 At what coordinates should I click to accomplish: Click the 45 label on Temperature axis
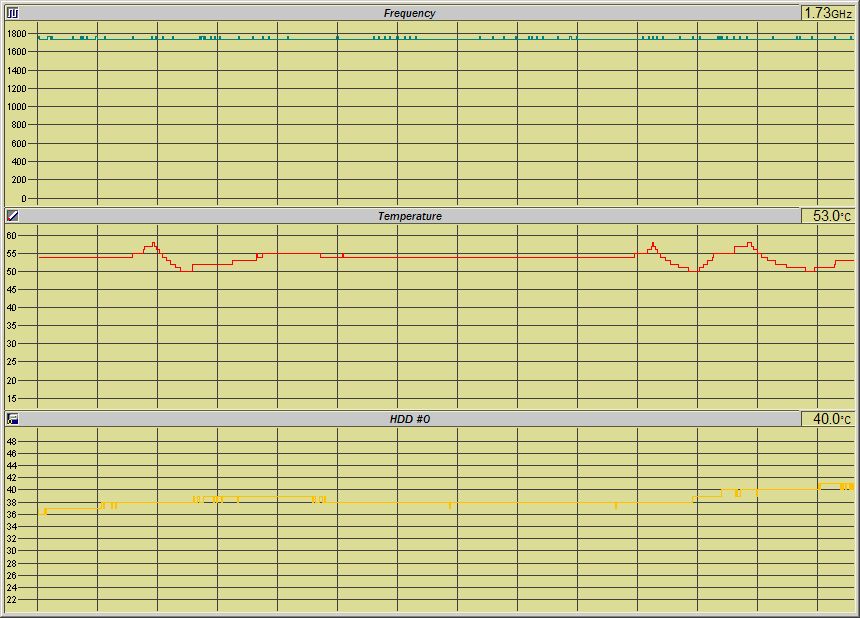coord(12,290)
